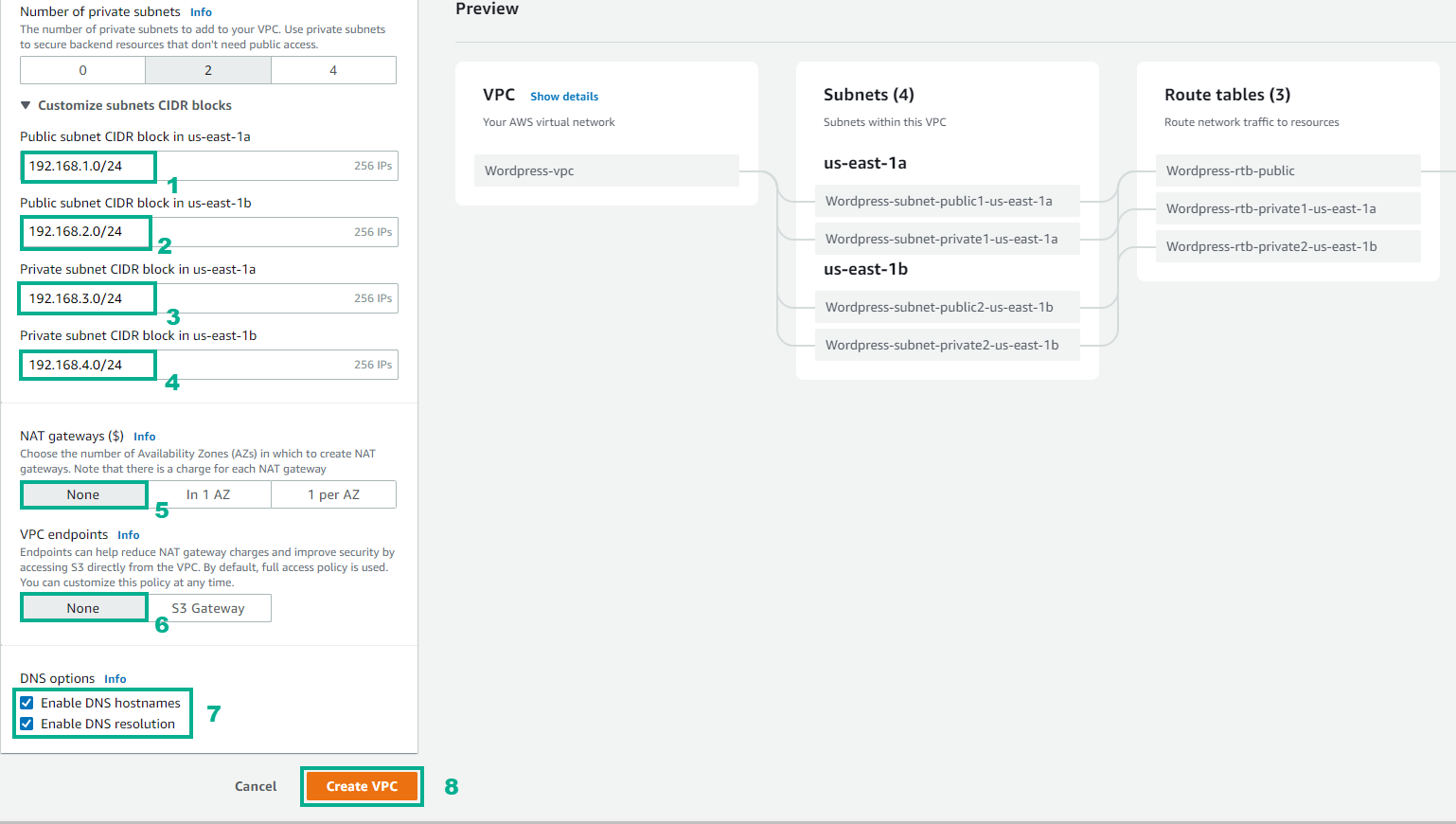Click the Cancel button
The height and width of the screenshot is (824, 1456).
[x=256, y=786]
